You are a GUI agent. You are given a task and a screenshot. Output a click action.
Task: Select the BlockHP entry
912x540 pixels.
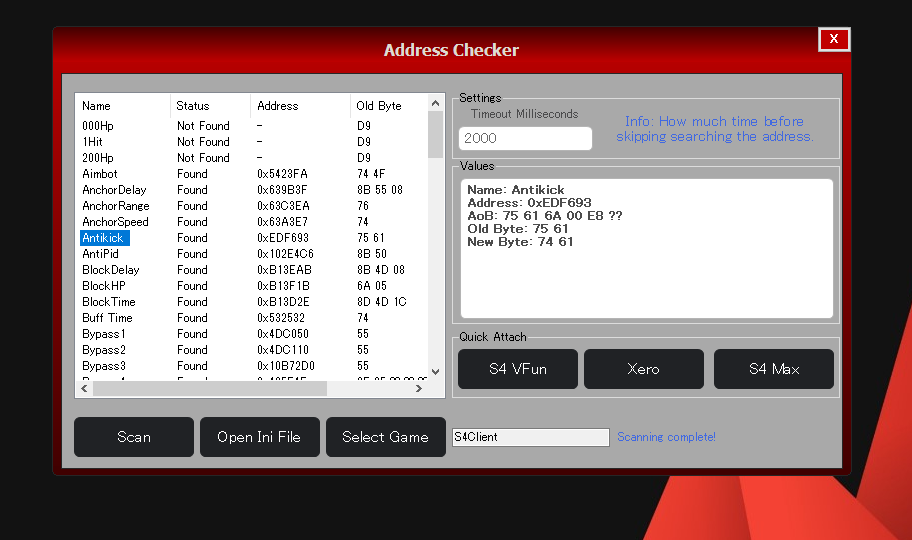104,286
